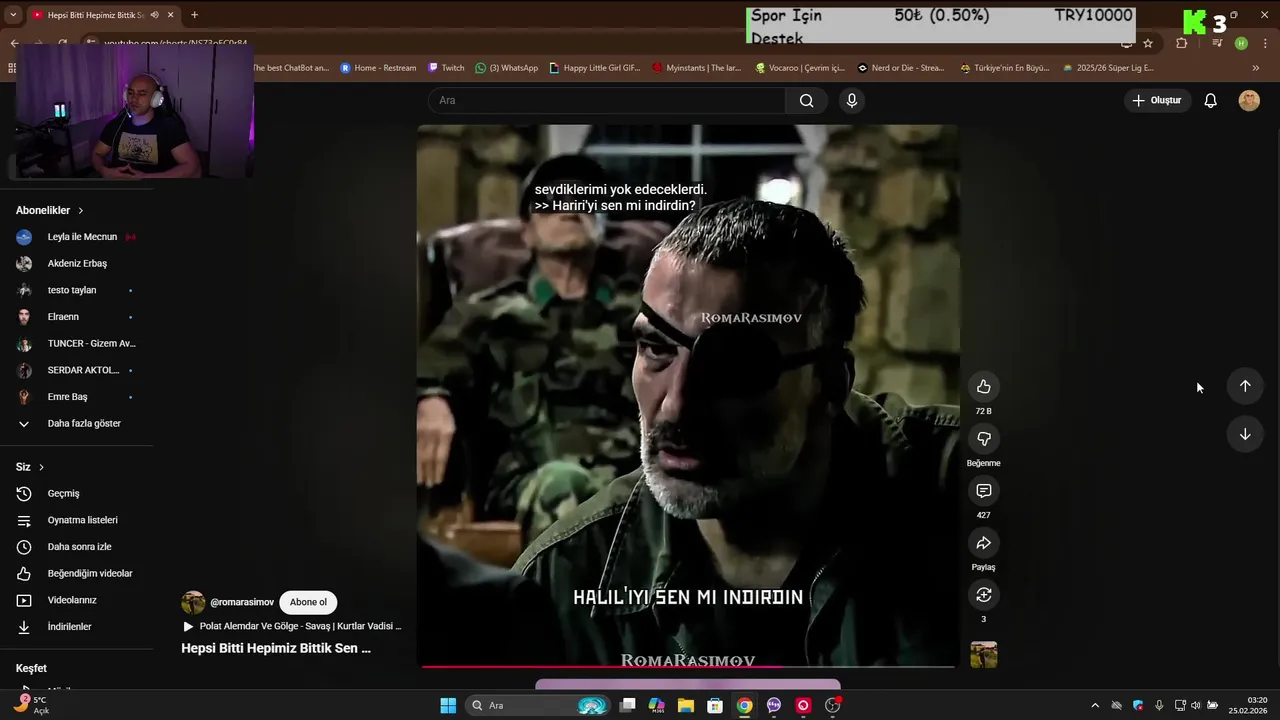Open Akdeniz Erbaş subscription
Image resolution: width=1280 pixels, height=720 pixels.
tap(76, 263)
